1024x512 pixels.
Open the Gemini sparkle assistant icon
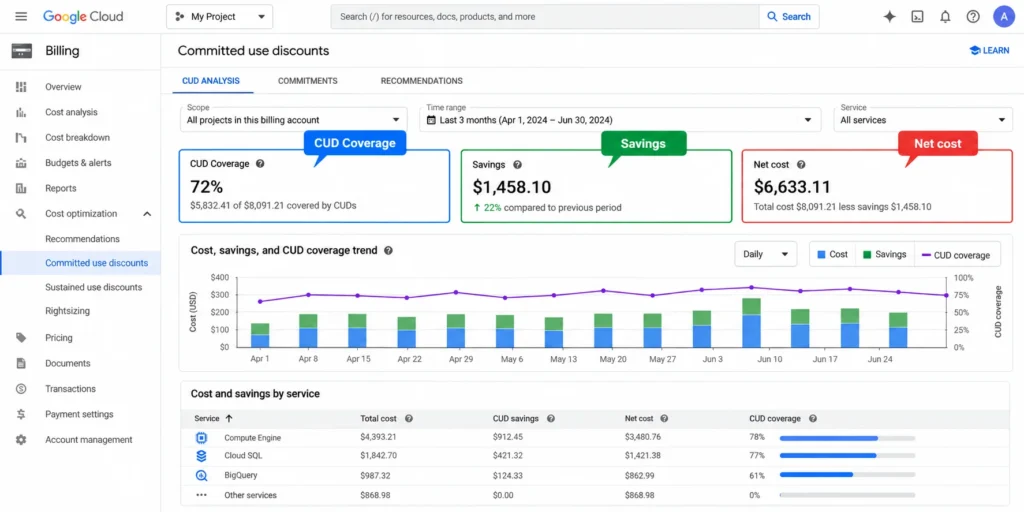click(889, 17)
